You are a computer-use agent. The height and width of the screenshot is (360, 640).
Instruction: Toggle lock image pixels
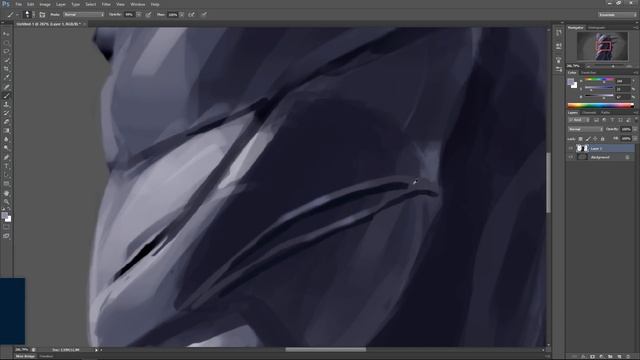[x=588, y=139]
